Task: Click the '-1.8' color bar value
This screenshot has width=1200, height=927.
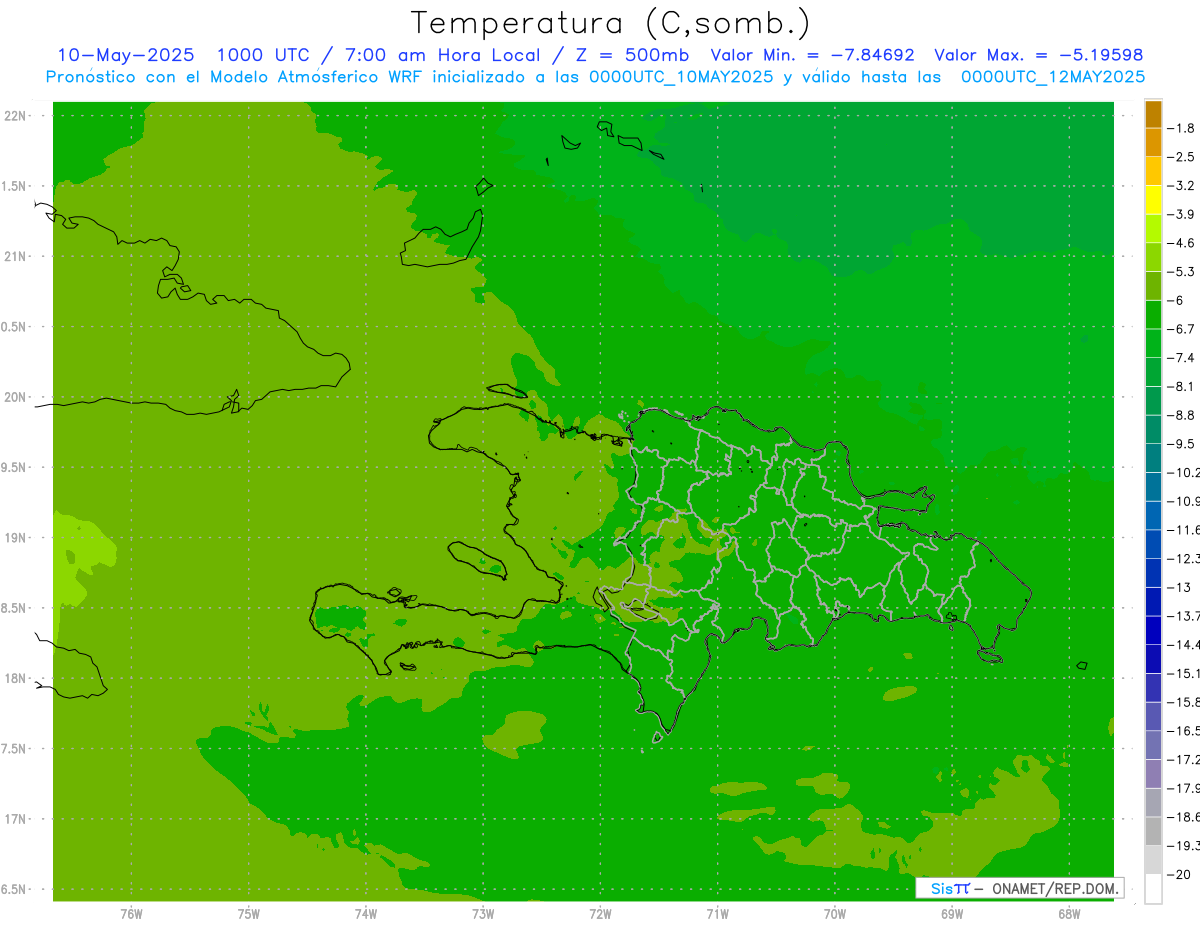Action: [x=1180, y=128]
